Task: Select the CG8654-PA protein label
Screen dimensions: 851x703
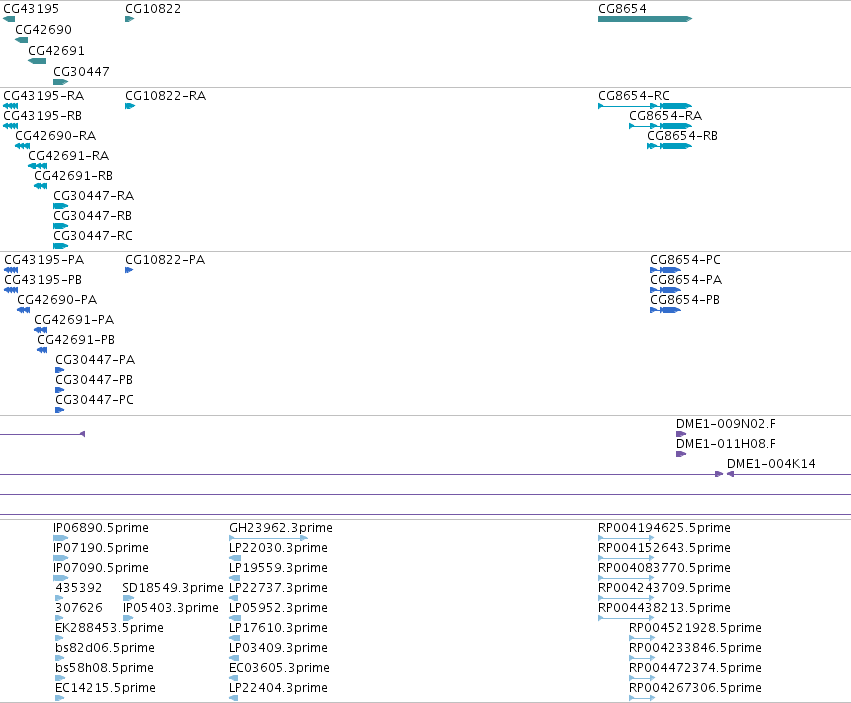Action: (x=687, y=280)
